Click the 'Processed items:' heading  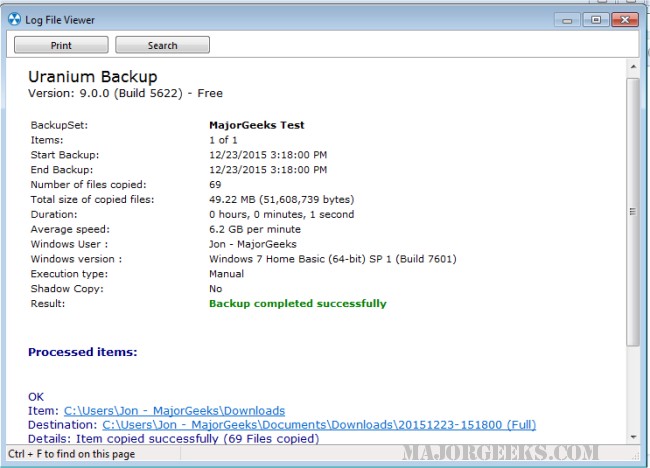tap(82, 352)
